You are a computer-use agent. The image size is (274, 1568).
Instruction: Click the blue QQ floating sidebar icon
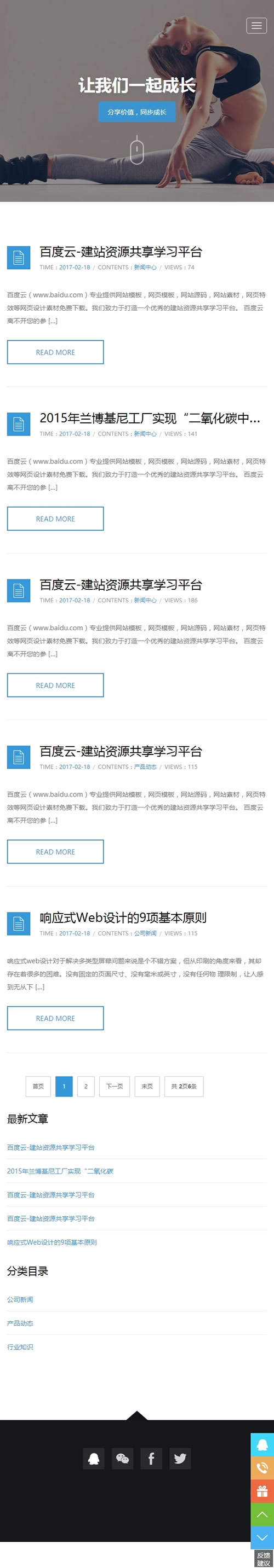(x=262, y=1444)
